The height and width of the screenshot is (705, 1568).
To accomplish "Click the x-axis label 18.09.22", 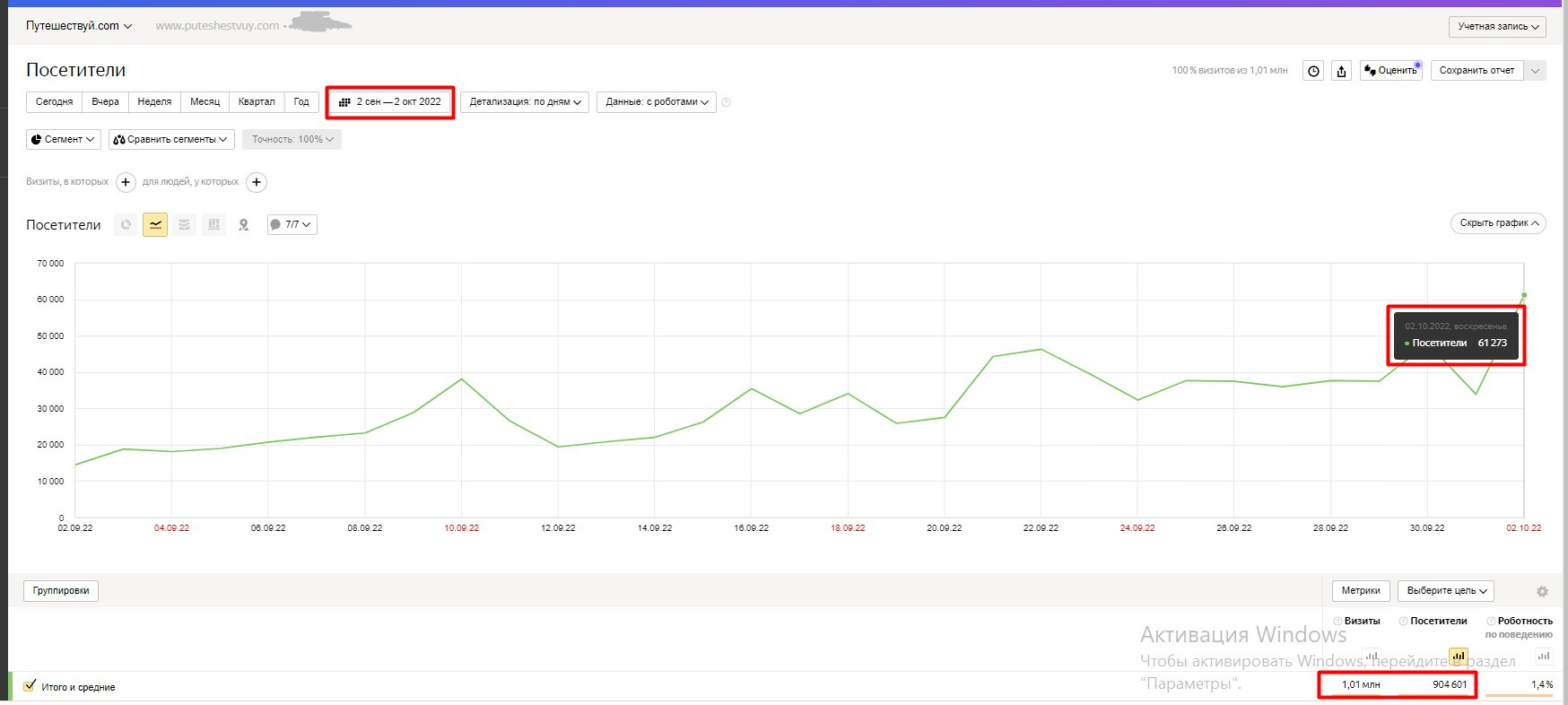I will click(x=848, y=528).
